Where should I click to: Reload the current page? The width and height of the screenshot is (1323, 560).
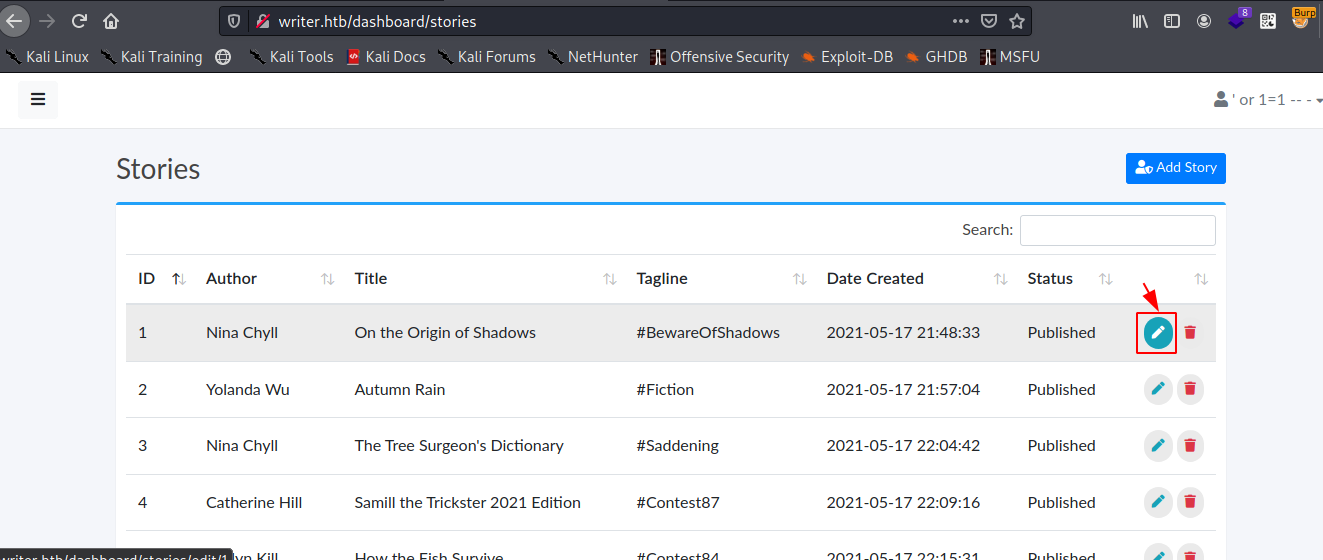[x=79, y=21]
